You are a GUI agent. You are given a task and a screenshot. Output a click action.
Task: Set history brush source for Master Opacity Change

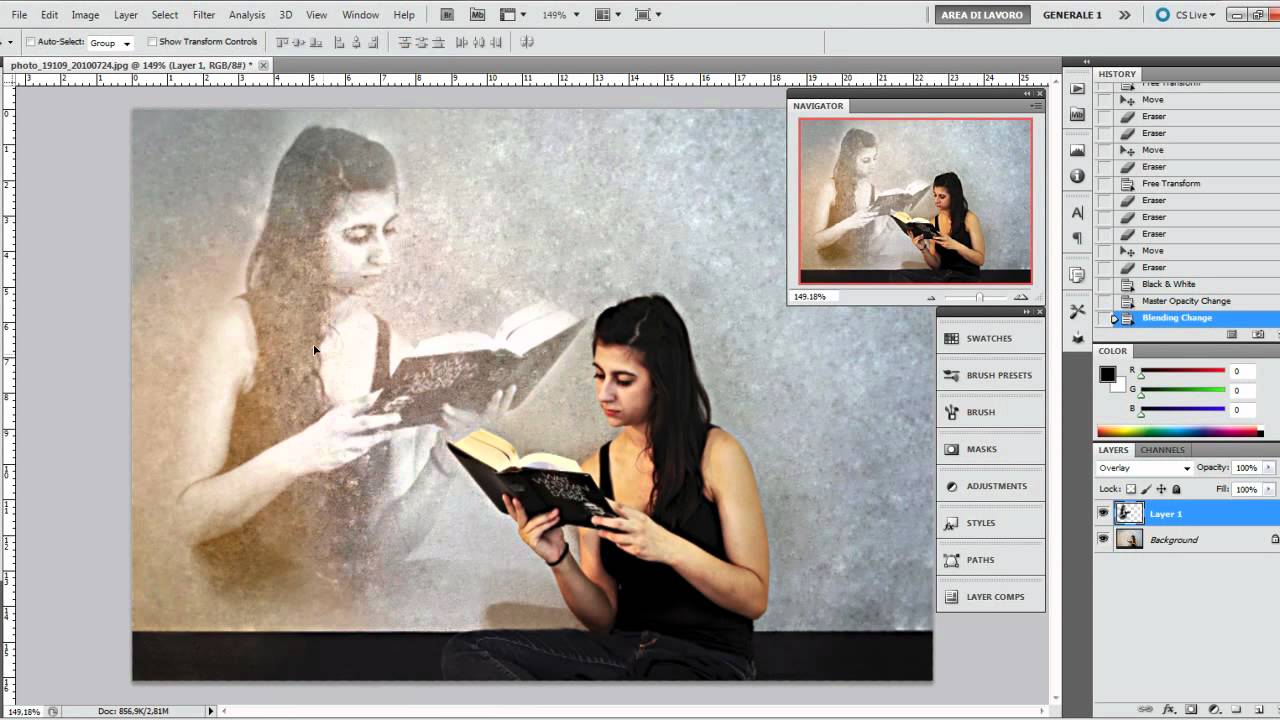coord(1104,301)
